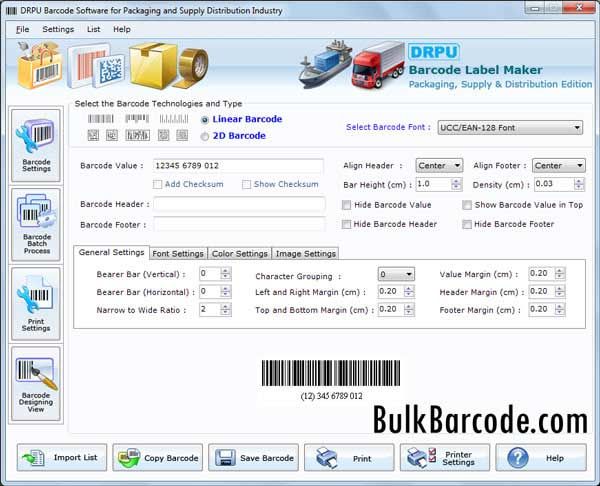Check Show Barcode Value in Top
The image size is (600, 486).
coord(467,205)
